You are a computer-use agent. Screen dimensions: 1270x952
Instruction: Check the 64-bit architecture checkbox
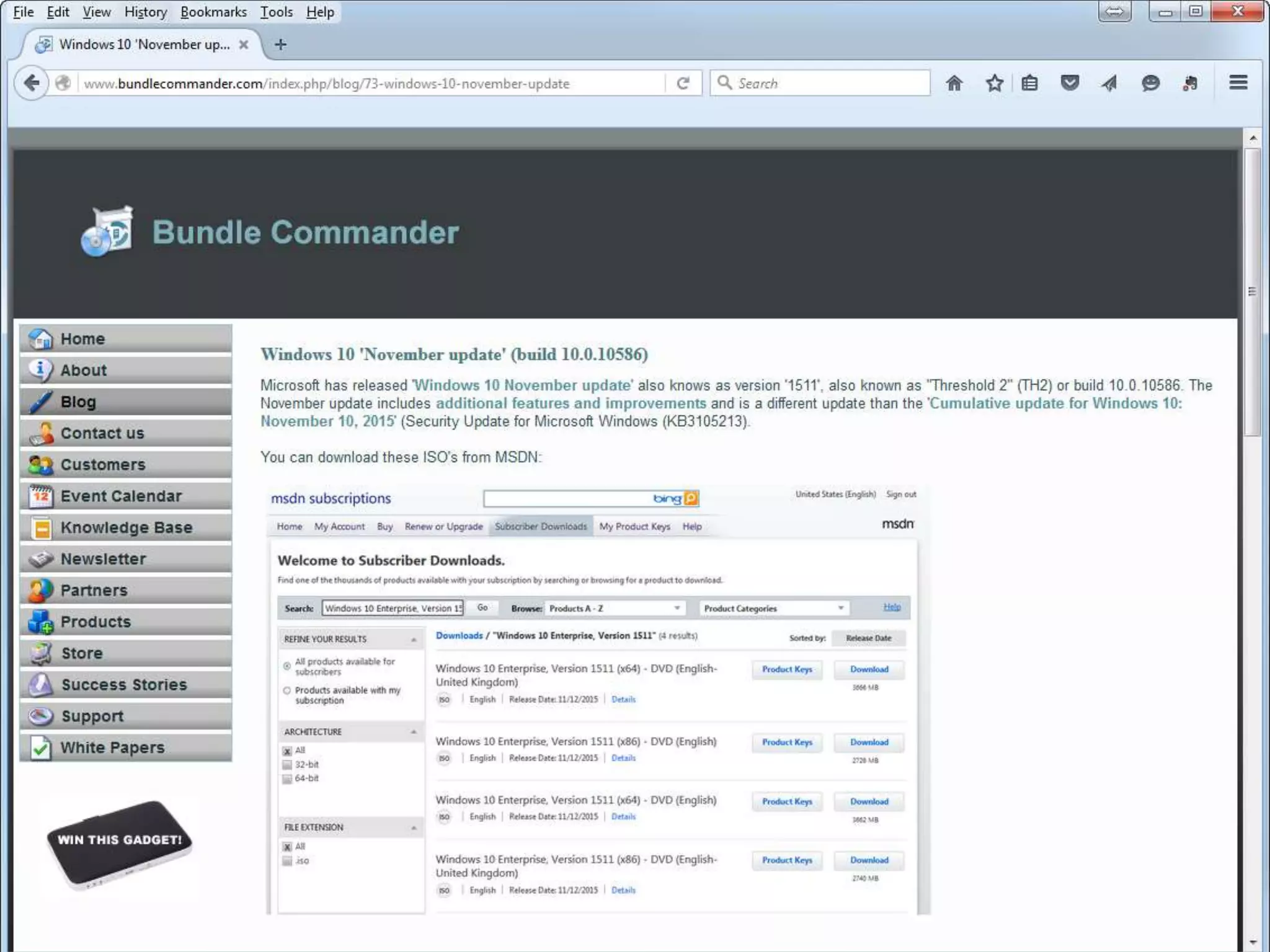(287, 779)
